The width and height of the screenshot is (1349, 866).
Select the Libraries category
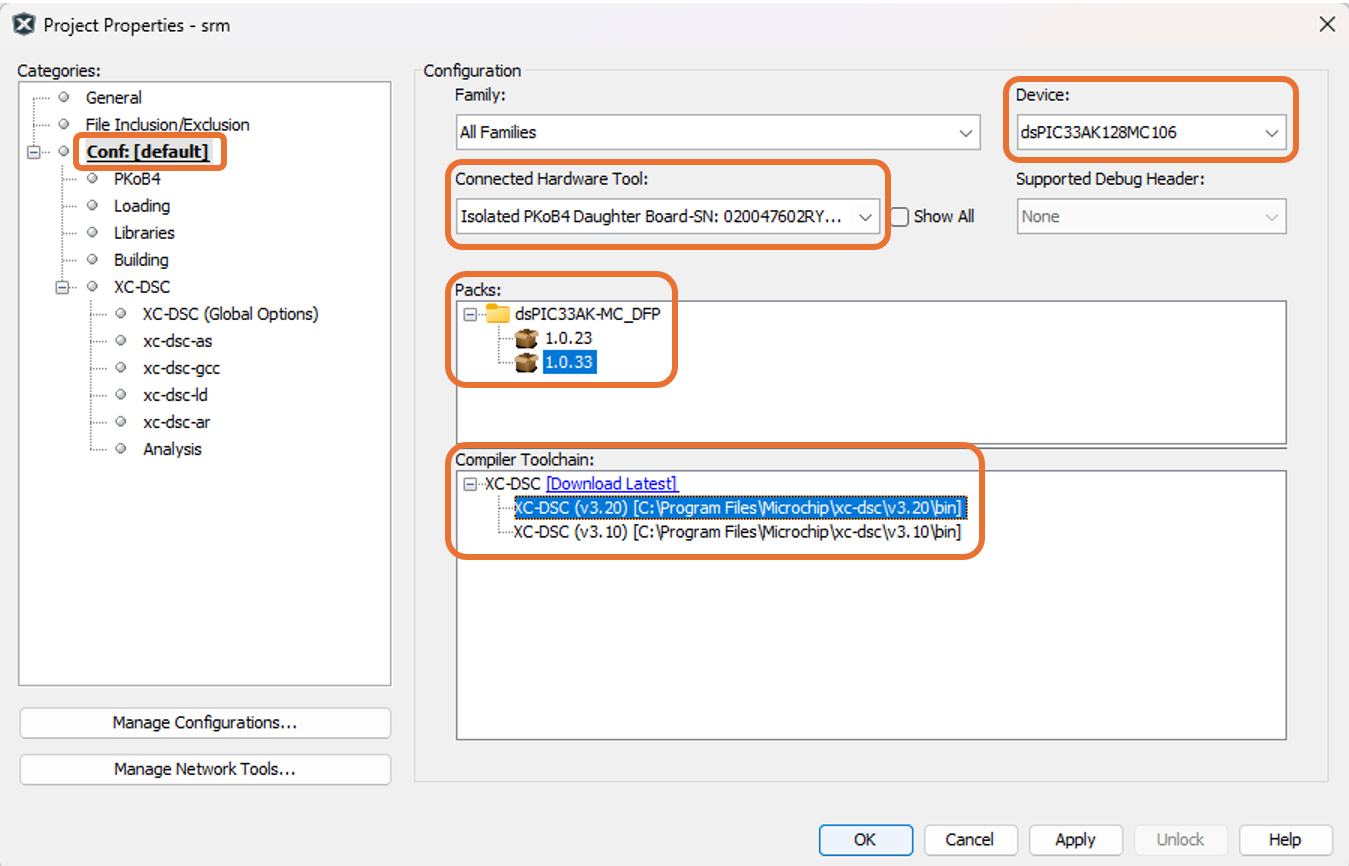pos(144,233)
